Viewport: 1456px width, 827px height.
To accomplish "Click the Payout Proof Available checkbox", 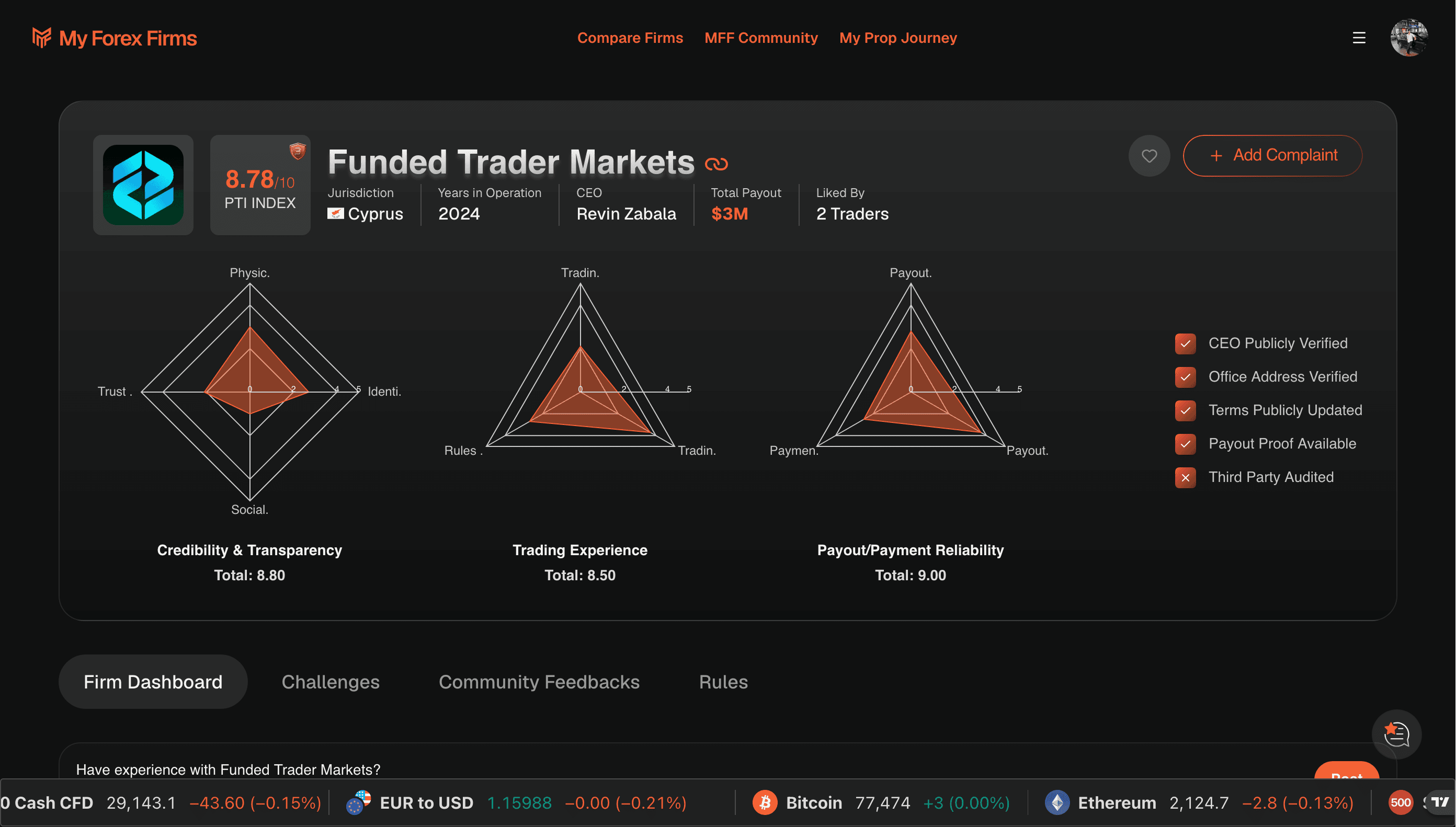I will coord(1186,444).
